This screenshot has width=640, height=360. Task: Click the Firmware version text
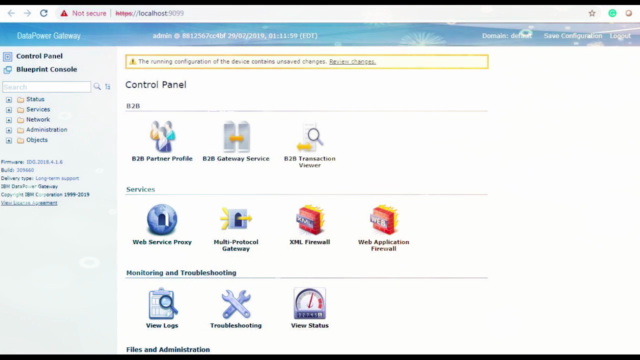point(32,162)
